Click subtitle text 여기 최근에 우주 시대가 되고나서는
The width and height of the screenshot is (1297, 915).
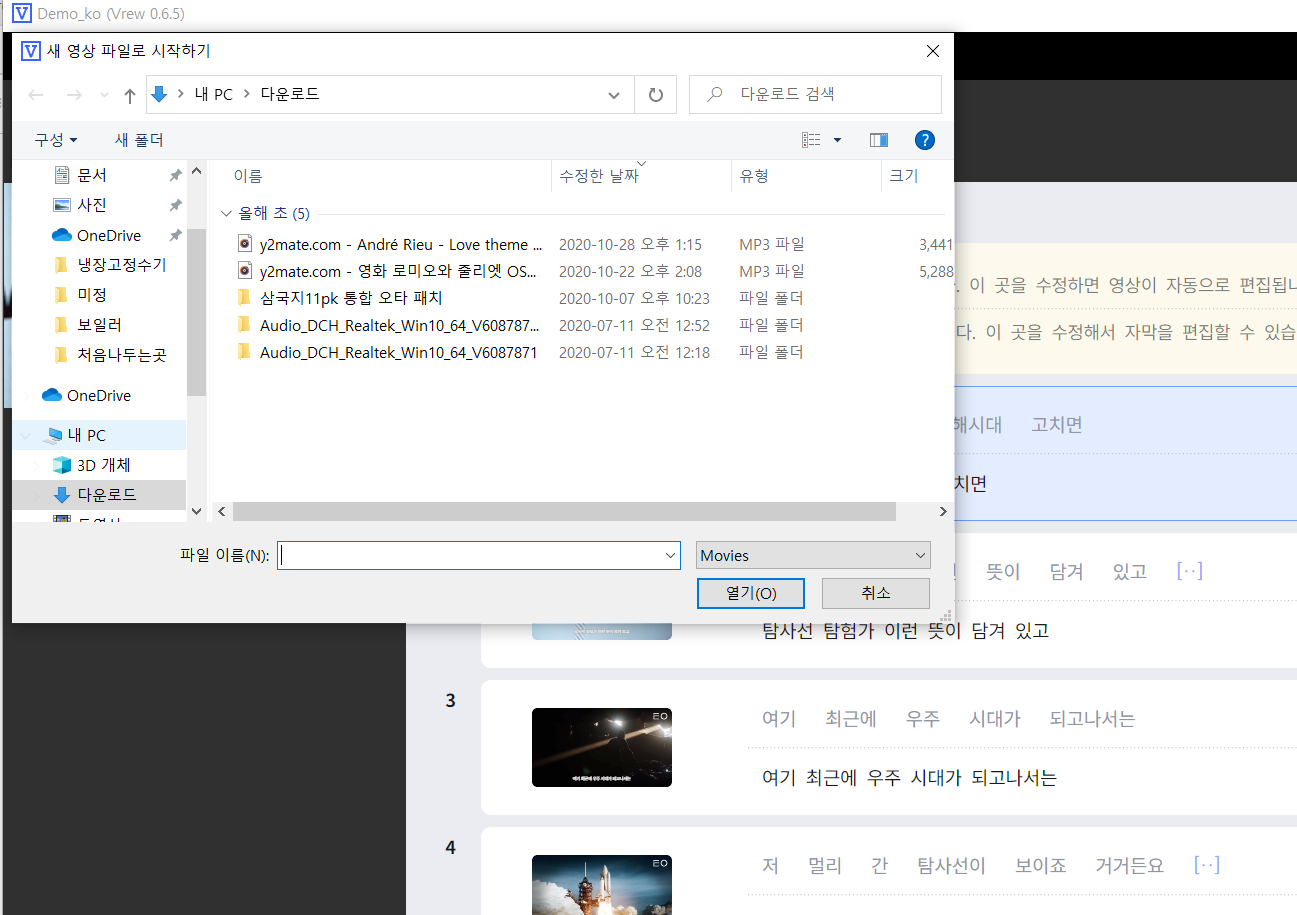click(909, 778)
